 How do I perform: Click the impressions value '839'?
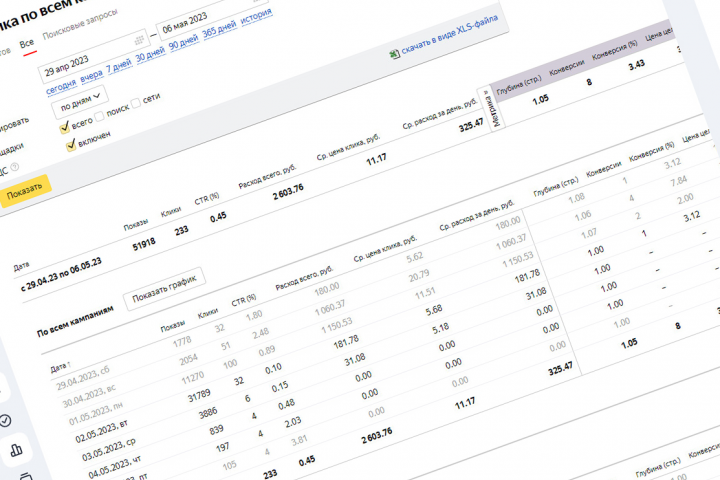point(216,430)
